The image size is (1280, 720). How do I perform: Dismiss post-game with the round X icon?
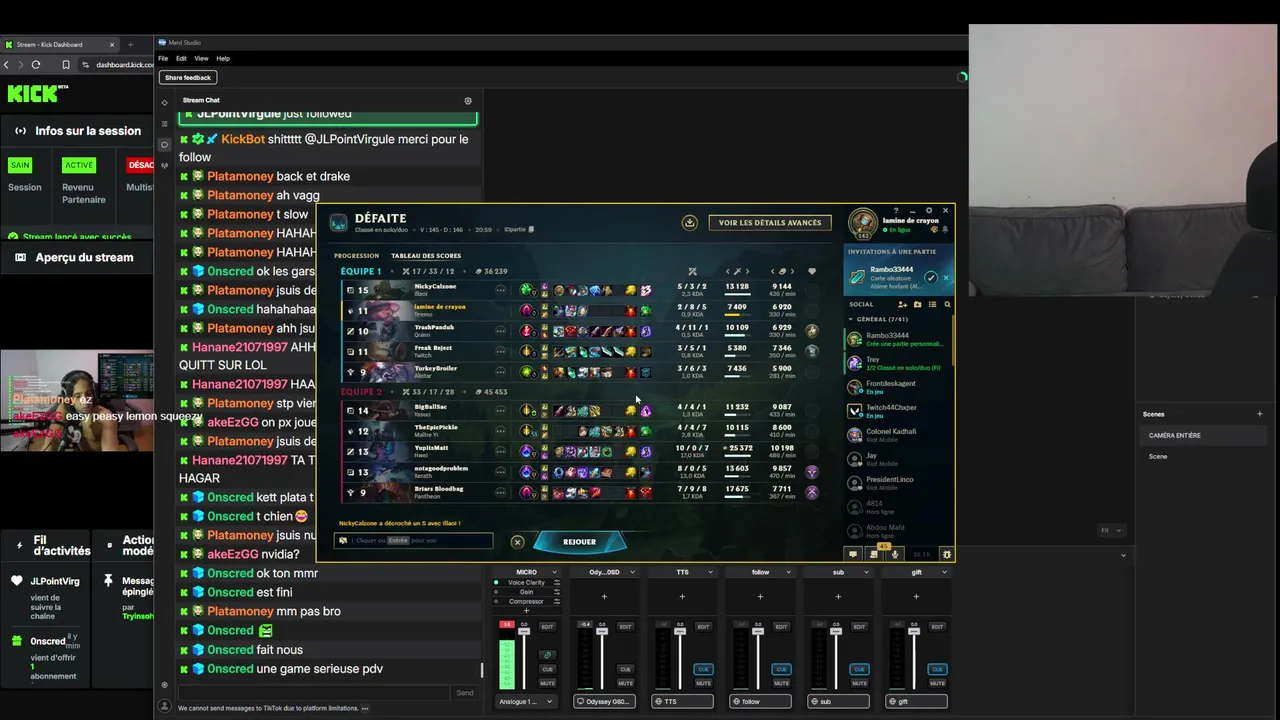coord(517,542)
